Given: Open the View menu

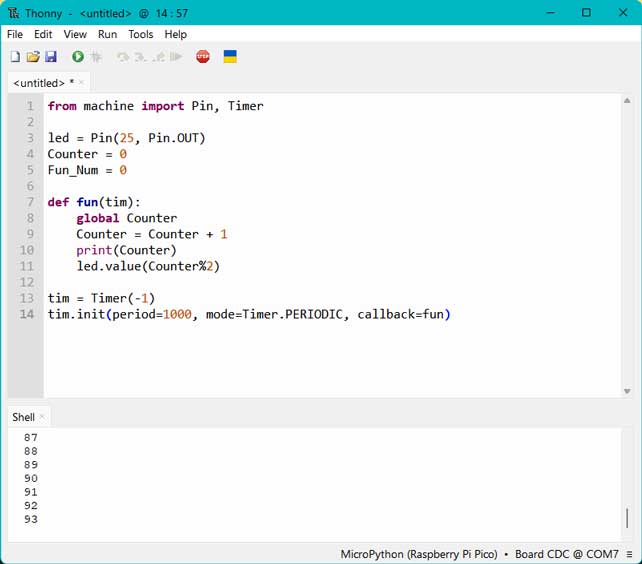Looking at the screenshot, I should (75, 34).
